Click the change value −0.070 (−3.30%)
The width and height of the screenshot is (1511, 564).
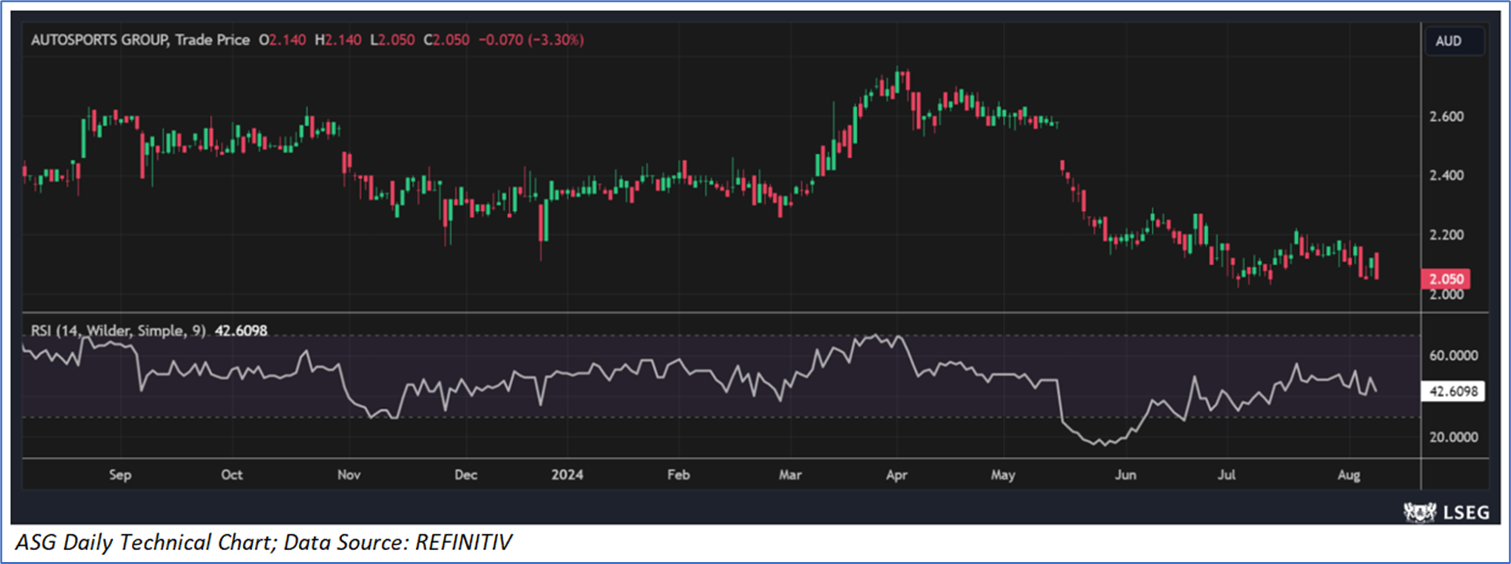coord(531,40)
